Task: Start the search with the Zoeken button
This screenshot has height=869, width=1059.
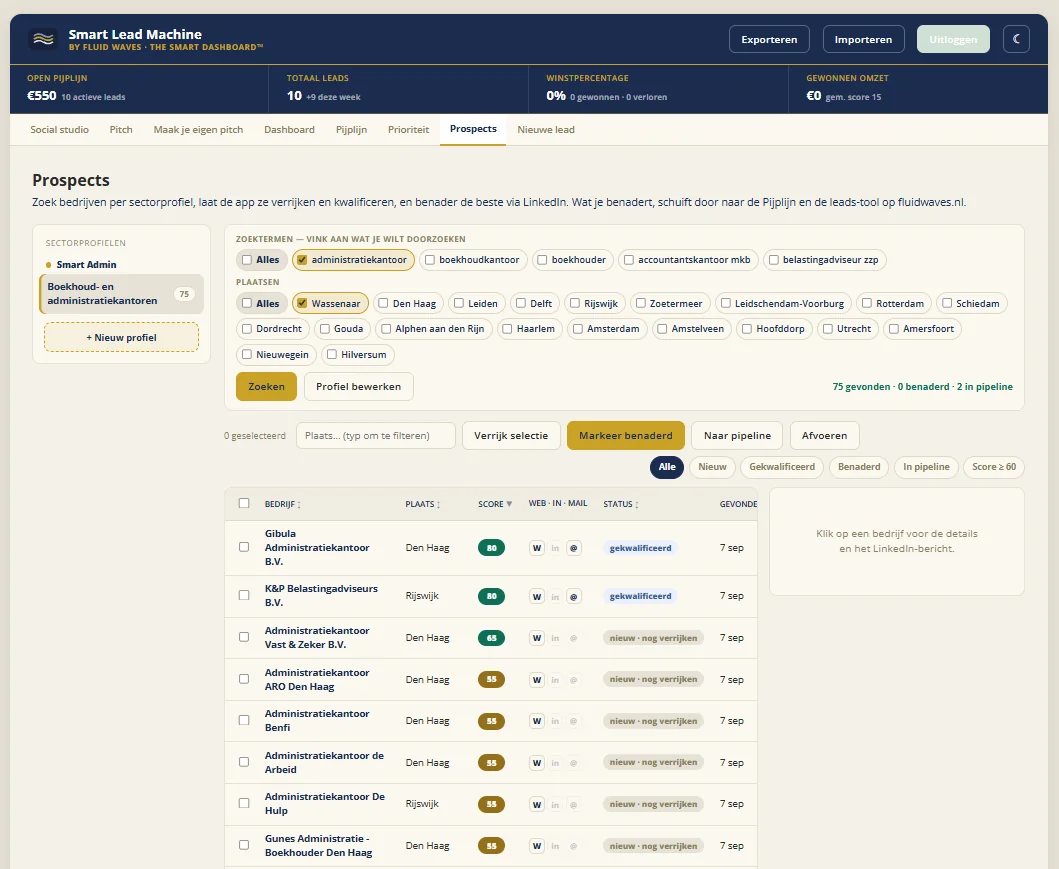Action: [x=266, y=387]
